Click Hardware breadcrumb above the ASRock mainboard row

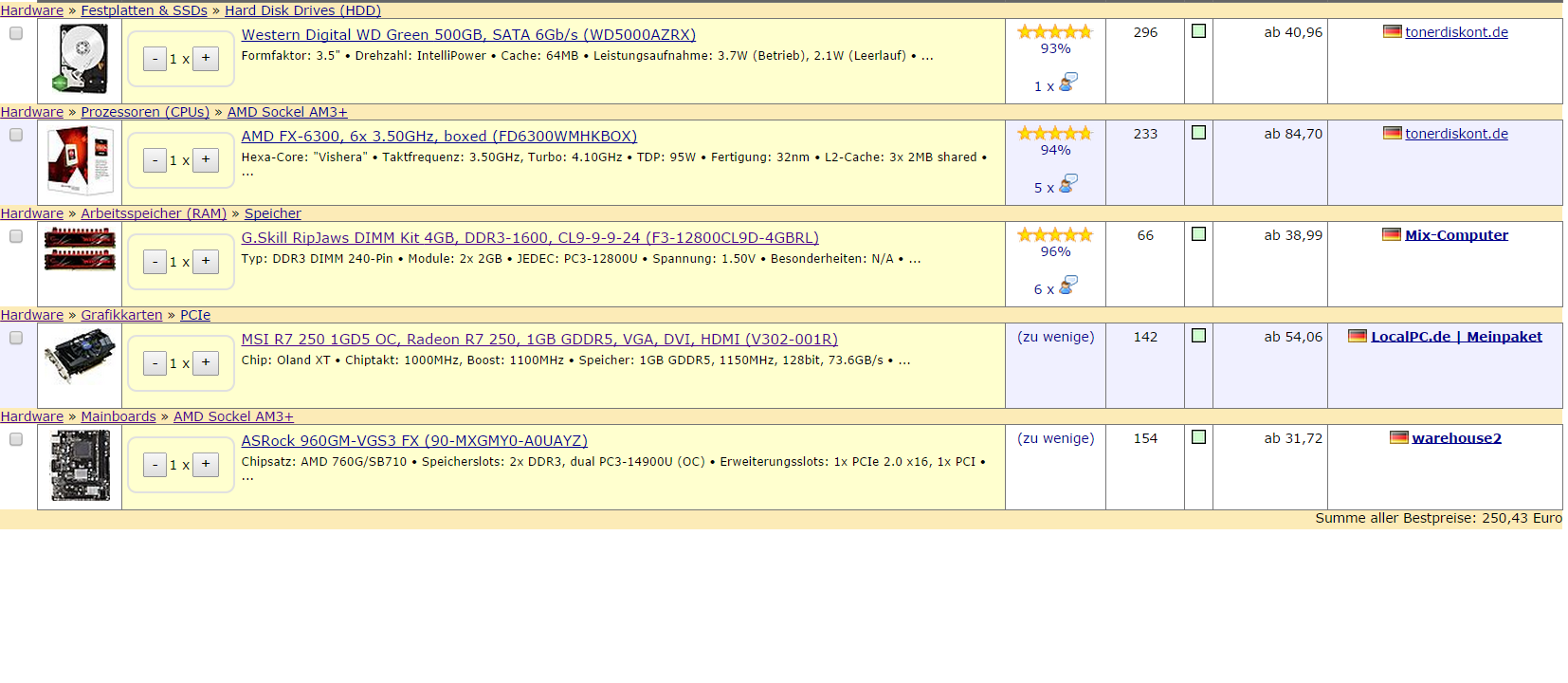pyautogui.click(x=31, y=416)
